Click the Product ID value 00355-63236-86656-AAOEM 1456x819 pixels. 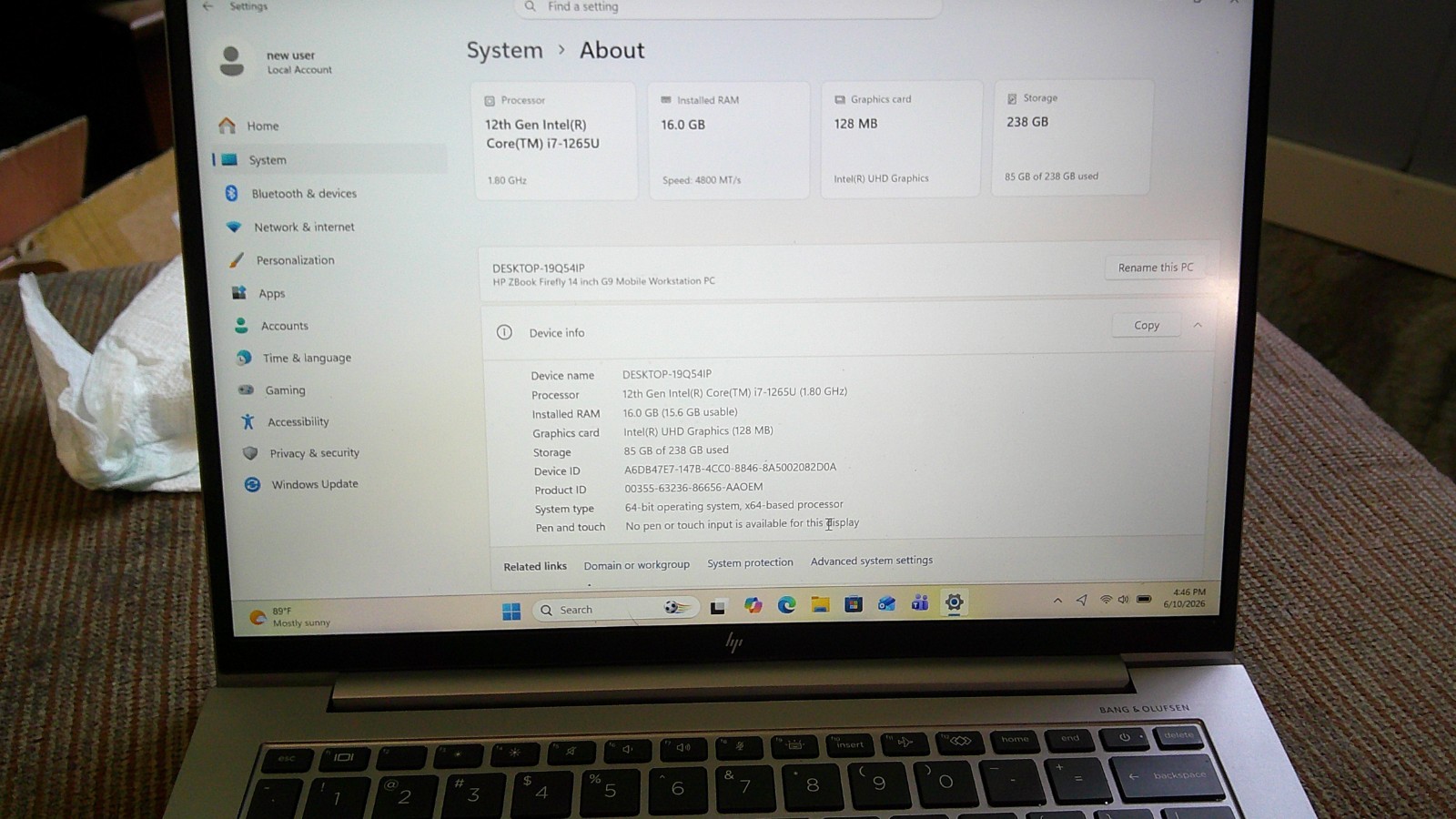click(693, 487)
